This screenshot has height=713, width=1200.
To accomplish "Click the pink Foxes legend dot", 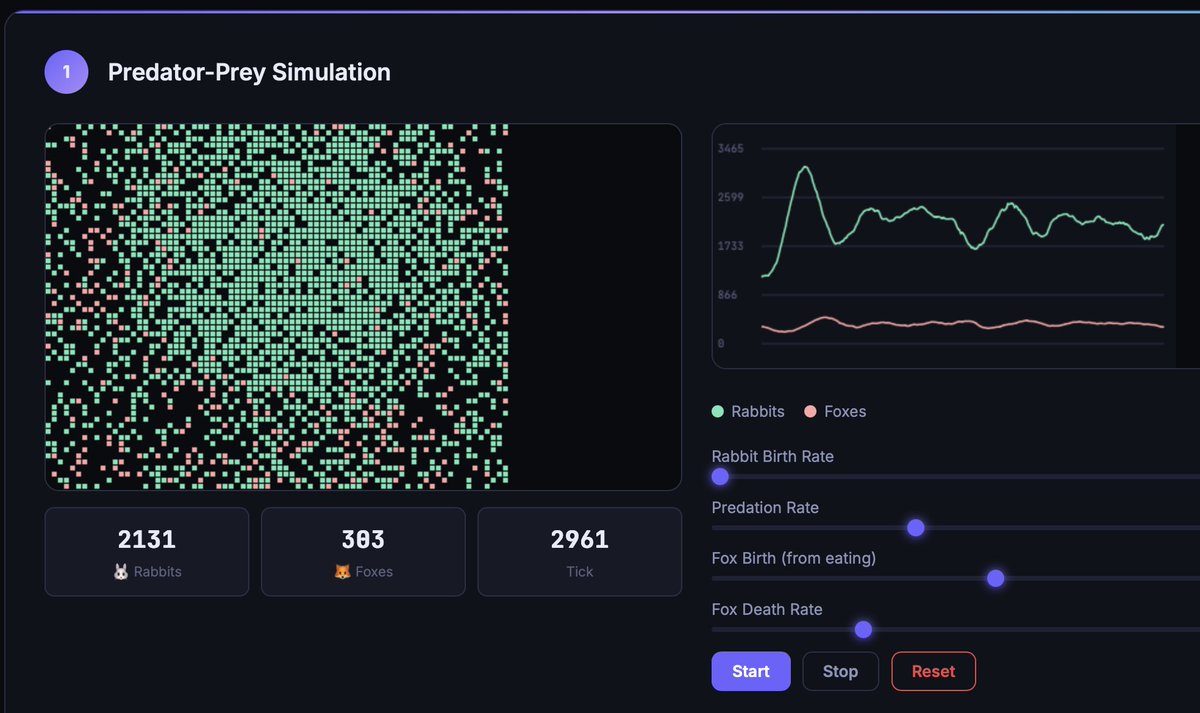I will pyautogui.click(x=810, y=411).
